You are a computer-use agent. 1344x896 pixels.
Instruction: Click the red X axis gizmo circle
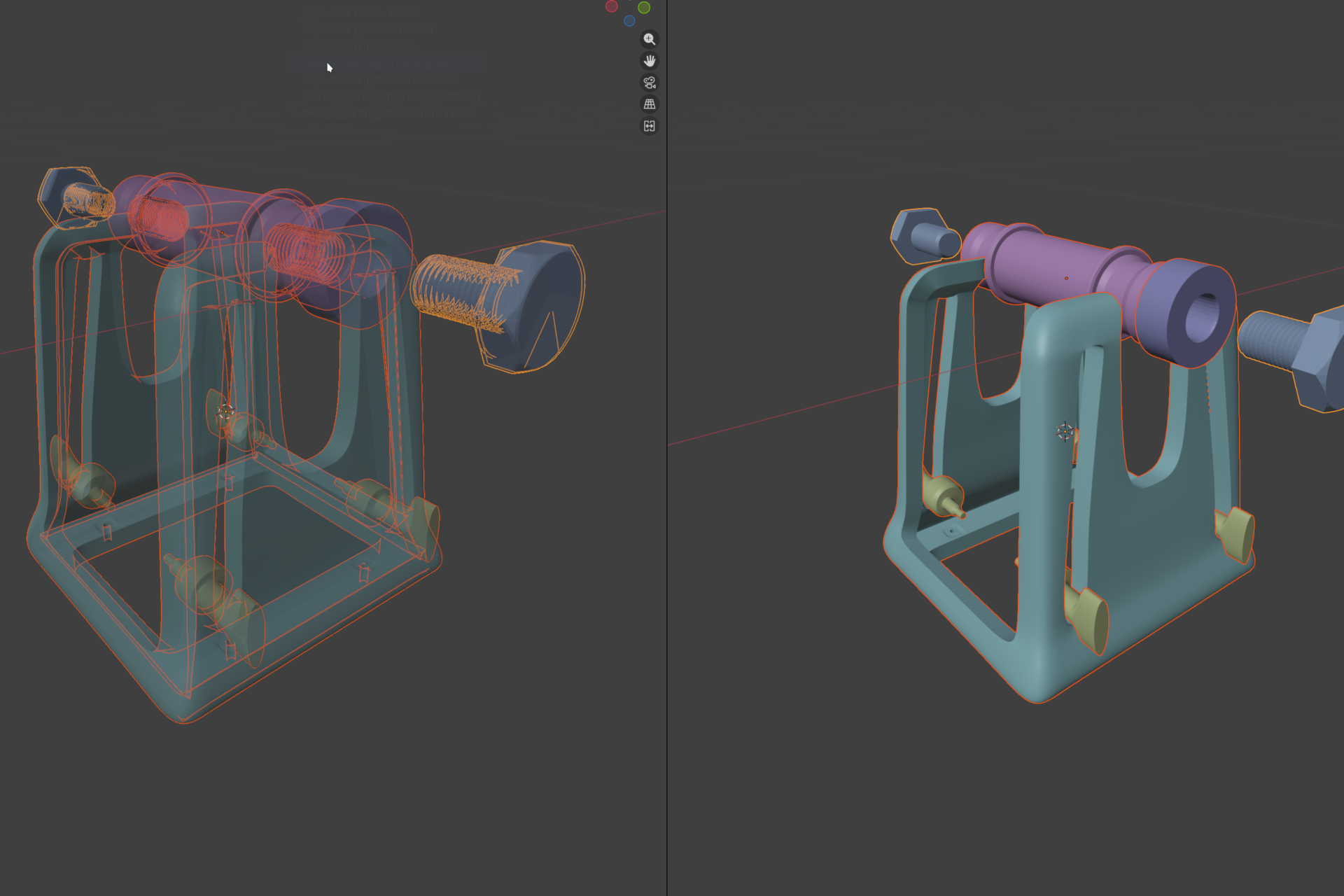coord(612,6)
